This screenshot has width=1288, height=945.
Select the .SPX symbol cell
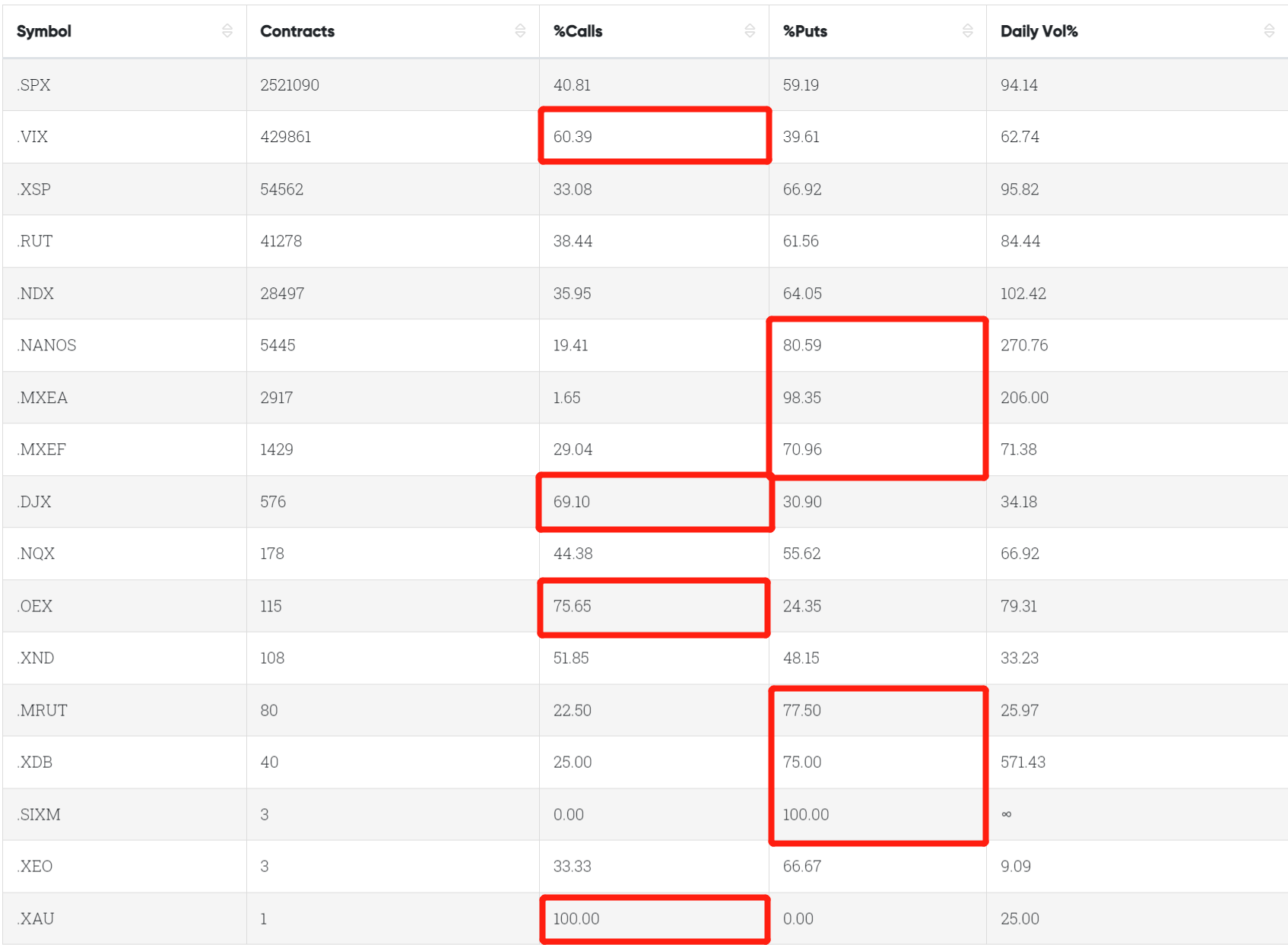click(34, 85)
